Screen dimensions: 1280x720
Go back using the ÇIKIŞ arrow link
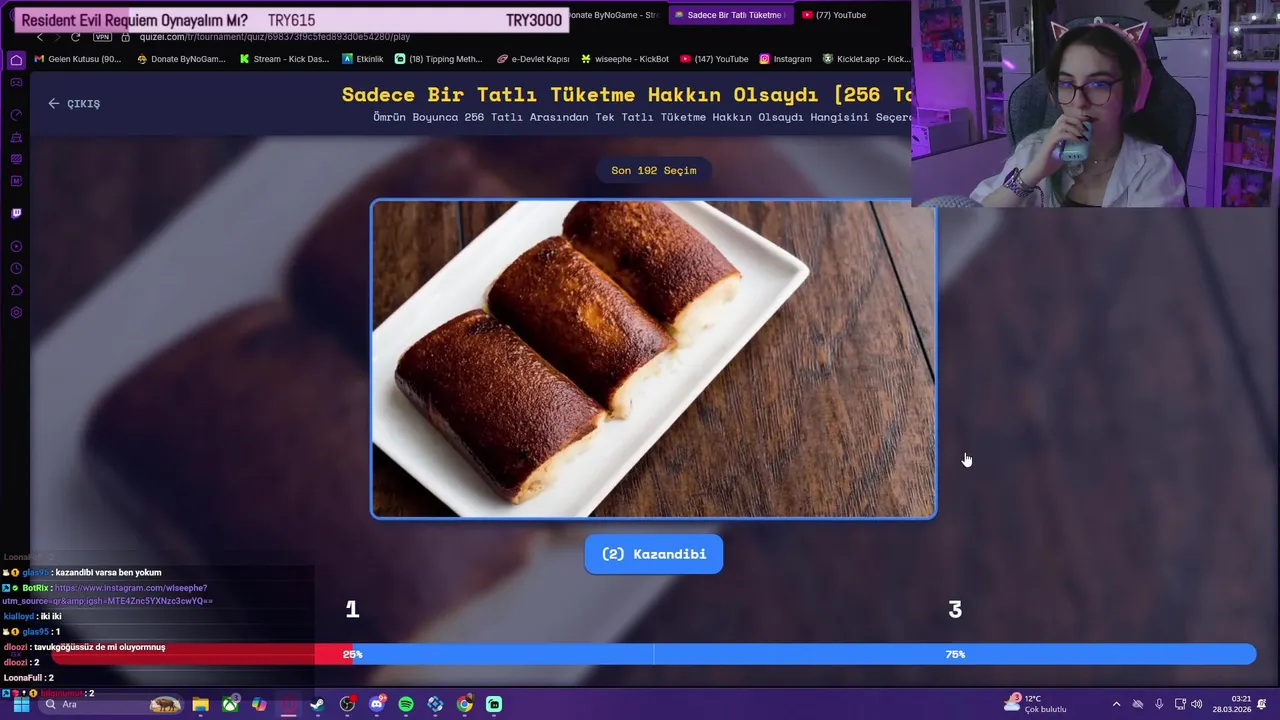coord(74,103)
